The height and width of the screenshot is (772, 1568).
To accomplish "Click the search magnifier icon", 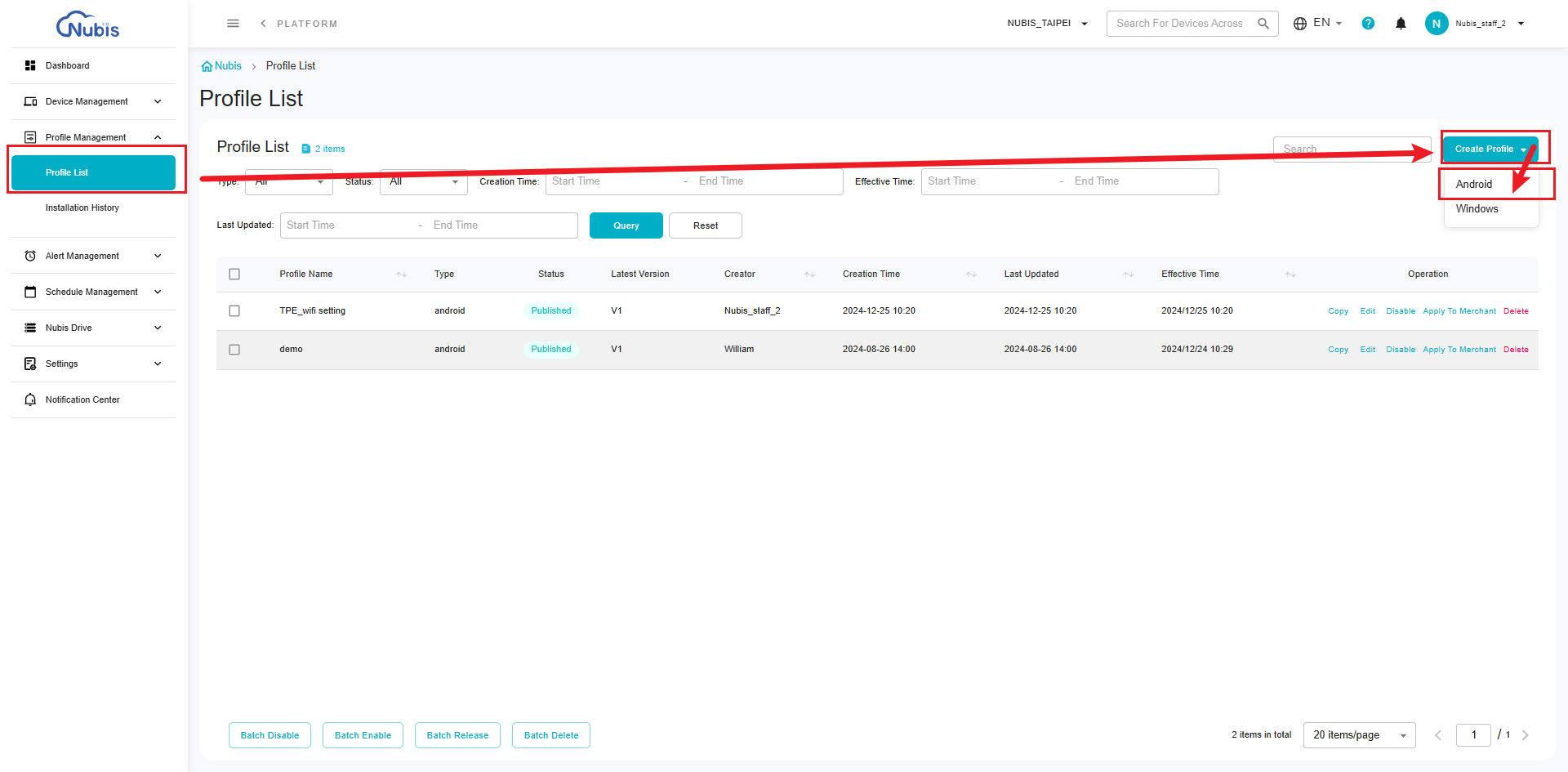I will click(x=1263, y=24).
